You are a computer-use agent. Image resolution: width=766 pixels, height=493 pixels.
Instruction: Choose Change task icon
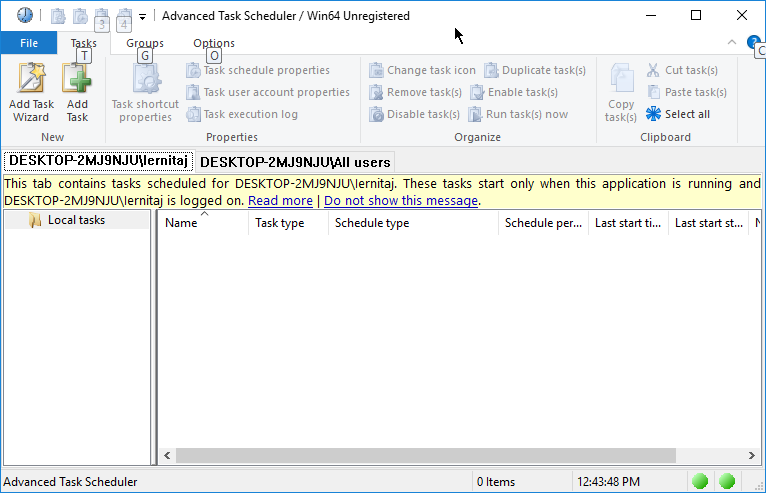[422, 70]
